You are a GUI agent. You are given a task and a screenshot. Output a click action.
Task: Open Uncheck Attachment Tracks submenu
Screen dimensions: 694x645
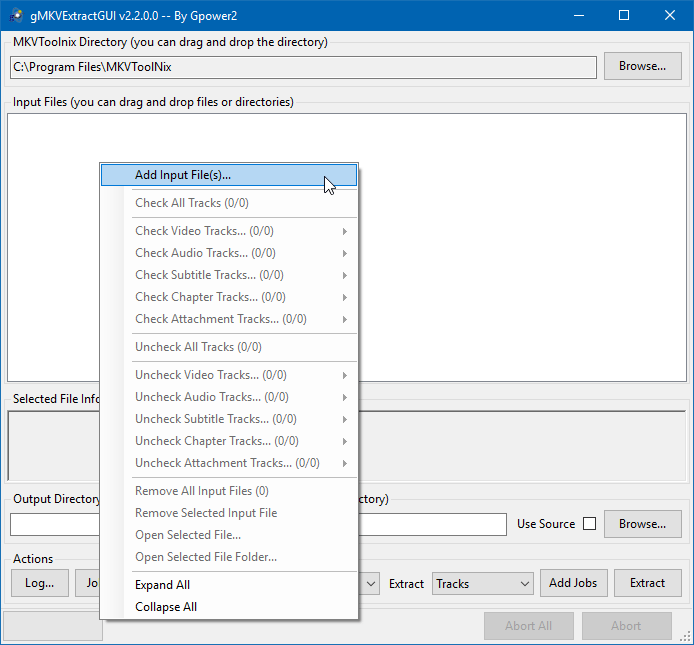tap(229, 463)
